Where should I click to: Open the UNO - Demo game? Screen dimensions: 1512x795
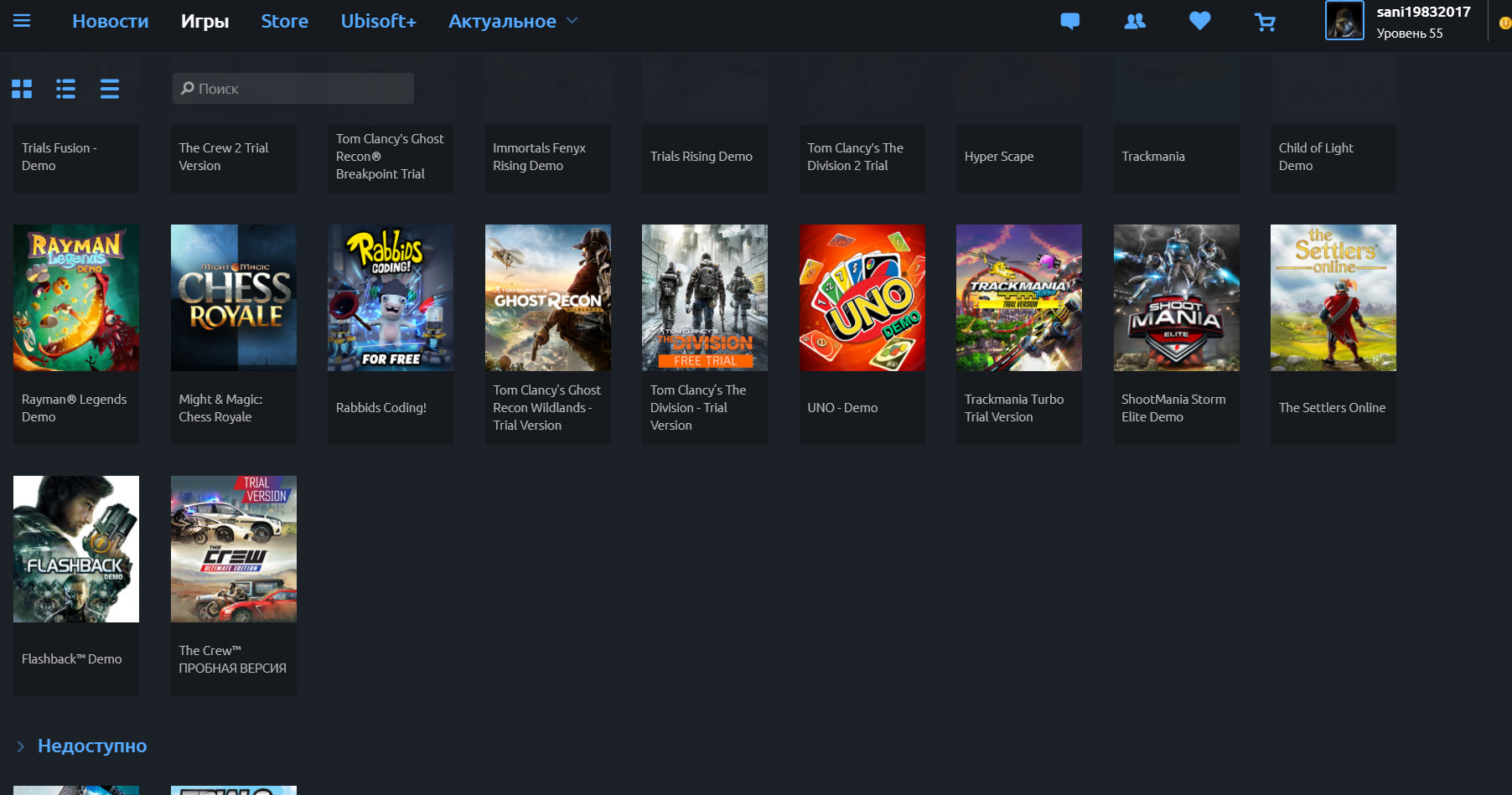[x=862, y=297]
